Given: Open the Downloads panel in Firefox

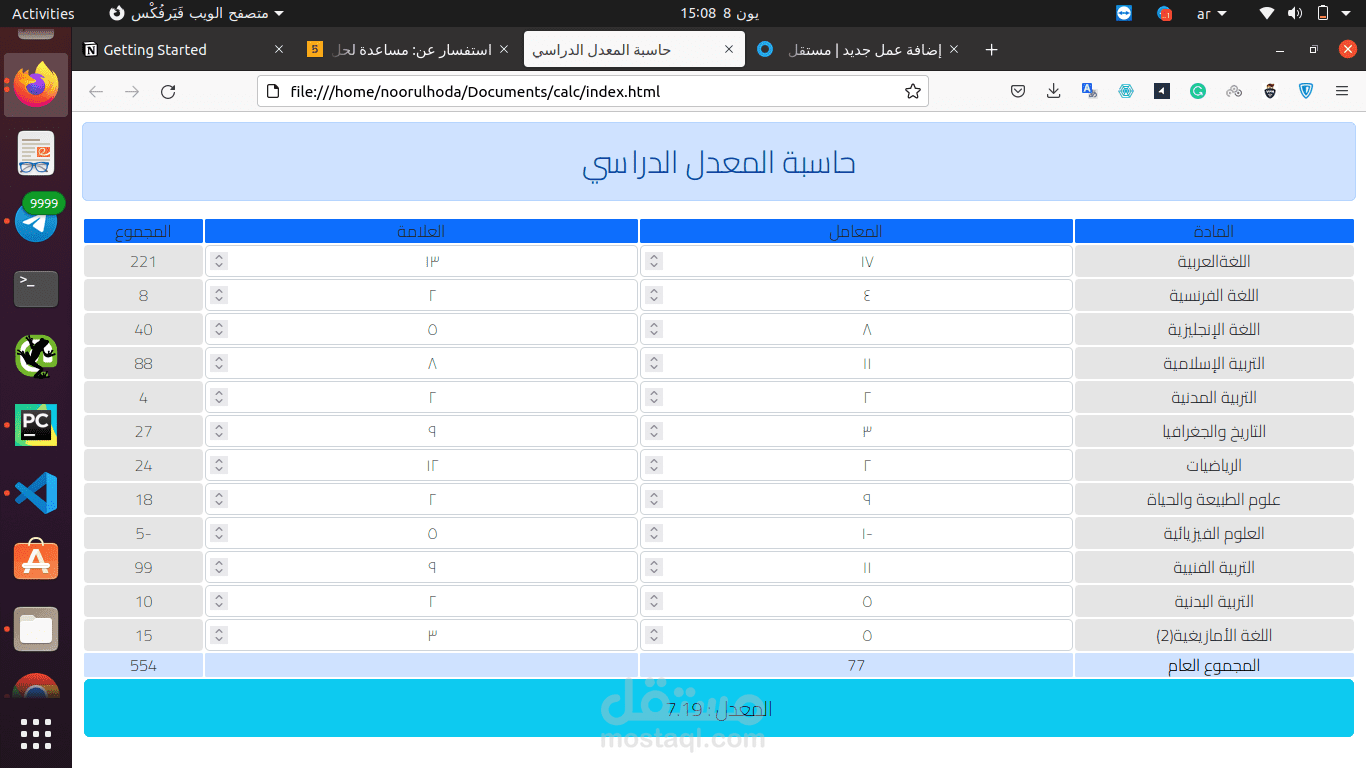Looking at the screenshot, I should [1053, 91].
